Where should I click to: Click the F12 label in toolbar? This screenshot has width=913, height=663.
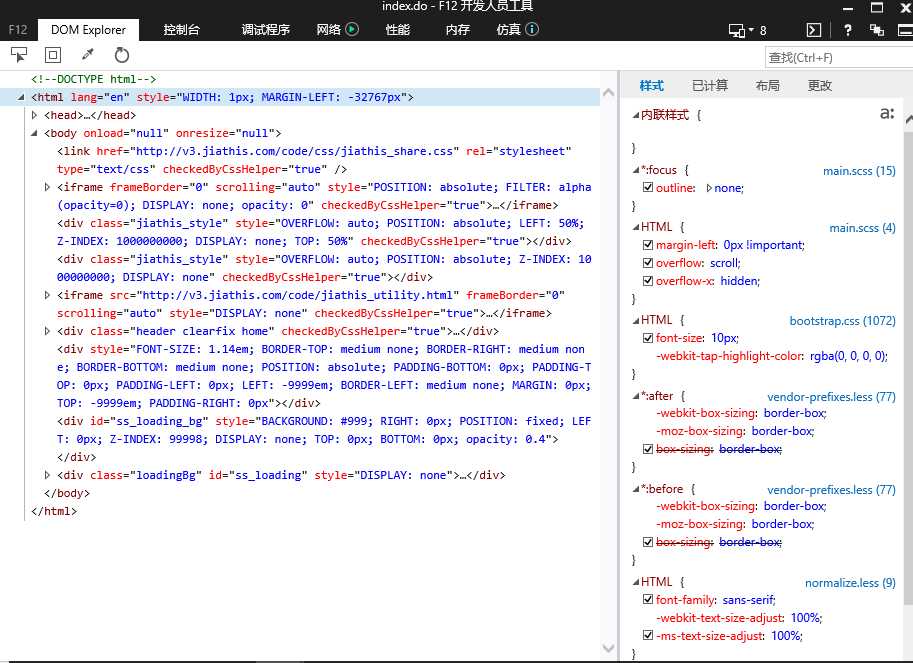pos(18,30)
